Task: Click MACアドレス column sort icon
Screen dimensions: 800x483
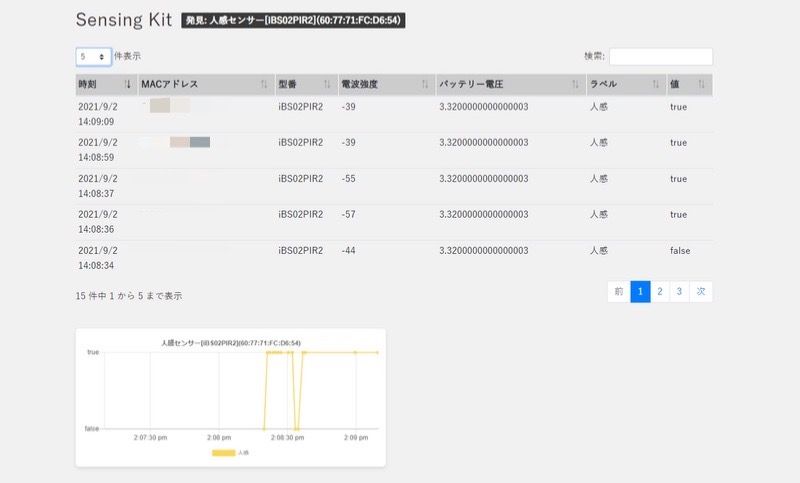Action: point(264,84)
